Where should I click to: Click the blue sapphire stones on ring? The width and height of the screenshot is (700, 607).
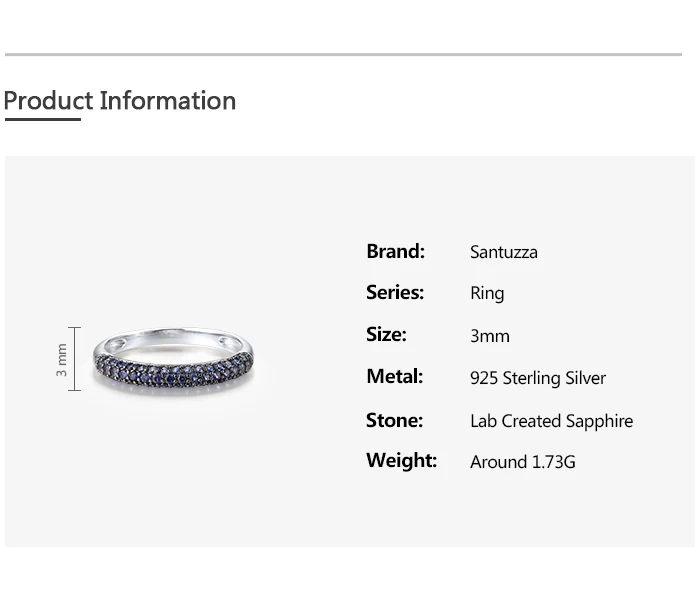point(174,373)
